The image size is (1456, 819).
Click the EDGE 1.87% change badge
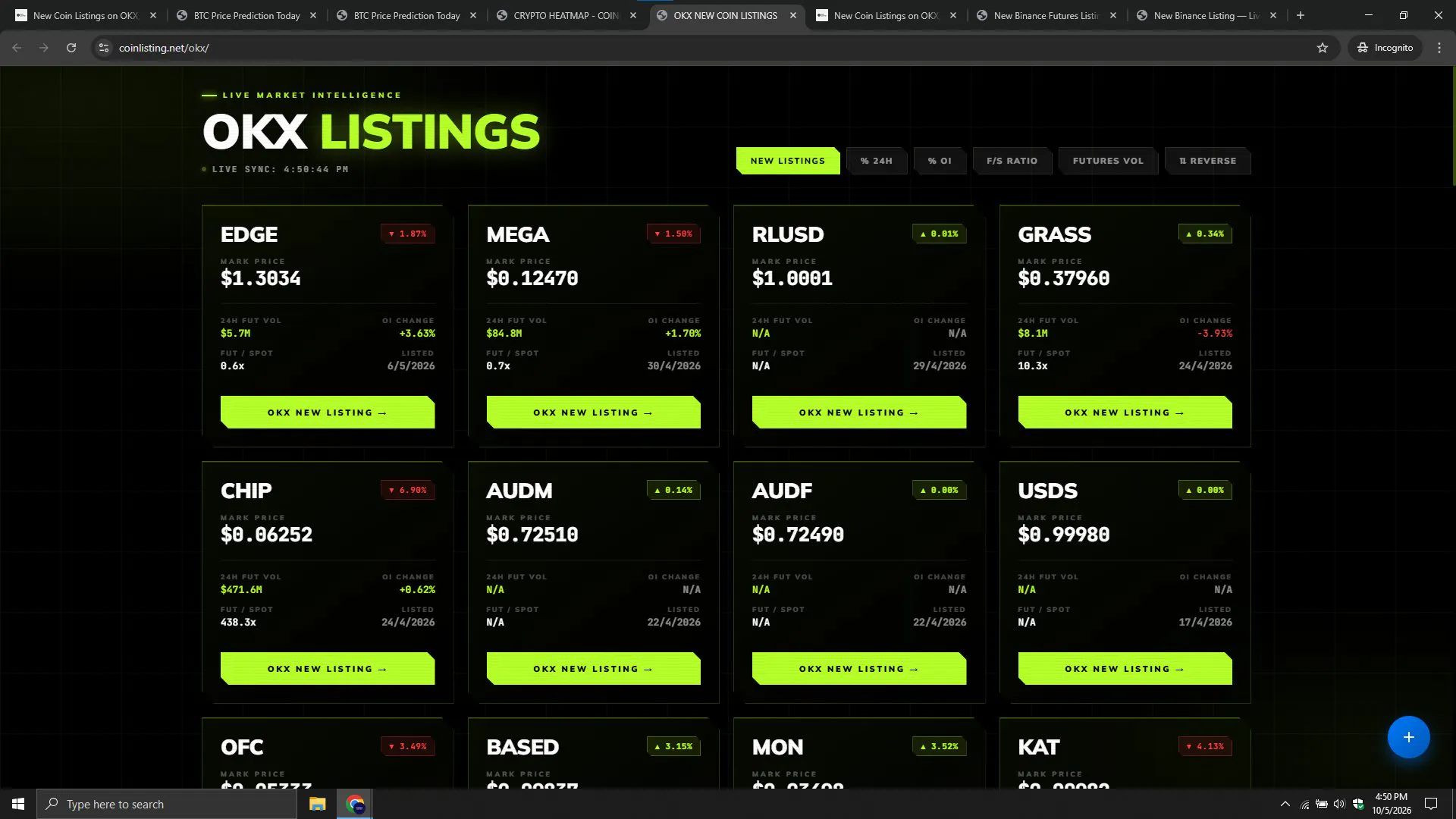tap(408, 234)
